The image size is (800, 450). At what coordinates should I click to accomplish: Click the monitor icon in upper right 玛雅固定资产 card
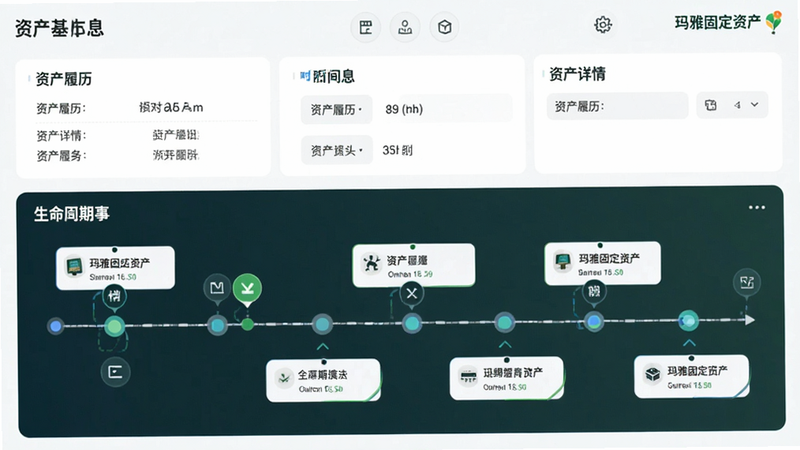(563, 262)
